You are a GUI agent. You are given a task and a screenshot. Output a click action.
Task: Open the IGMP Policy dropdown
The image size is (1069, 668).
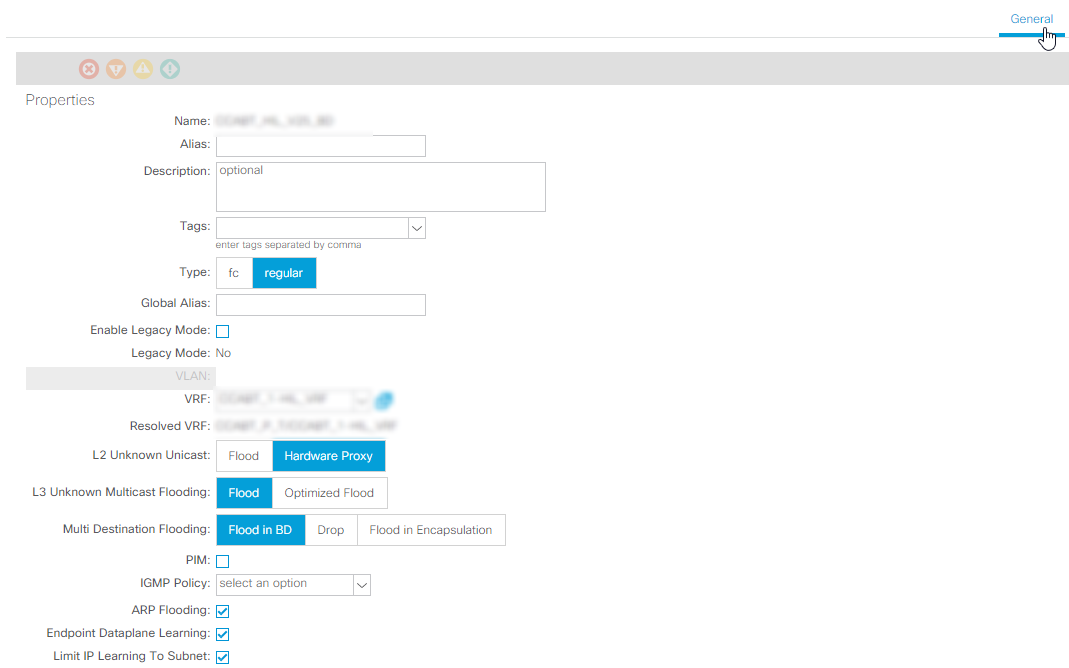pyautogui.click(x=362, y=584)
